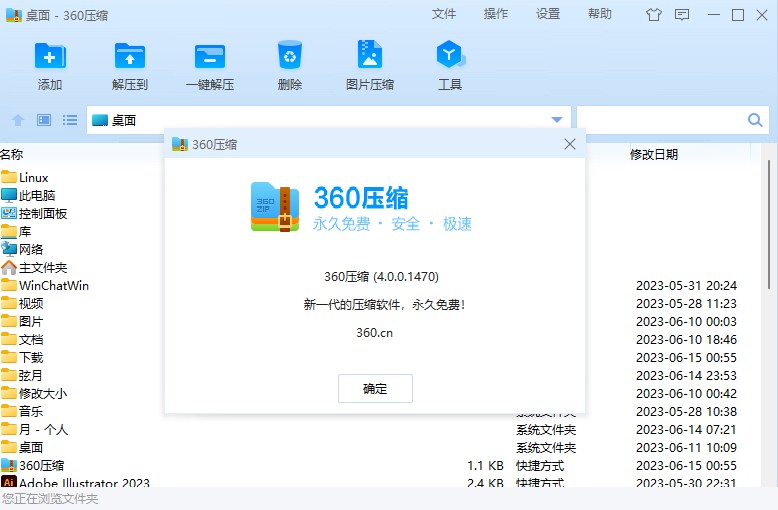778x510 pixels.
Task: Open the Image Compression (图片压缩) tool
Action: click(x=370, y=54)
